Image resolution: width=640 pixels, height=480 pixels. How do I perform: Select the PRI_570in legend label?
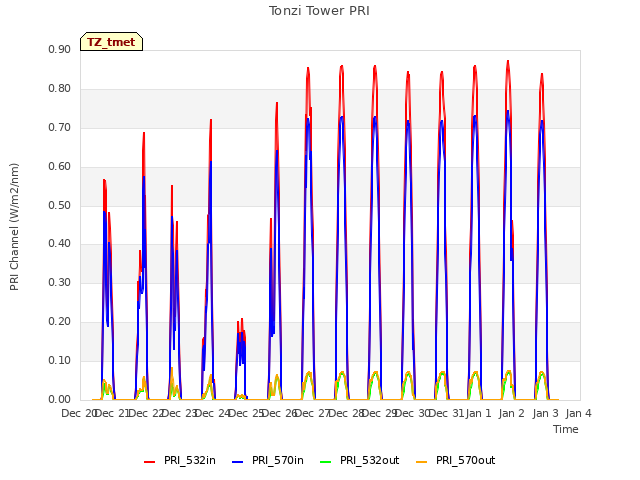coord(278,460)
